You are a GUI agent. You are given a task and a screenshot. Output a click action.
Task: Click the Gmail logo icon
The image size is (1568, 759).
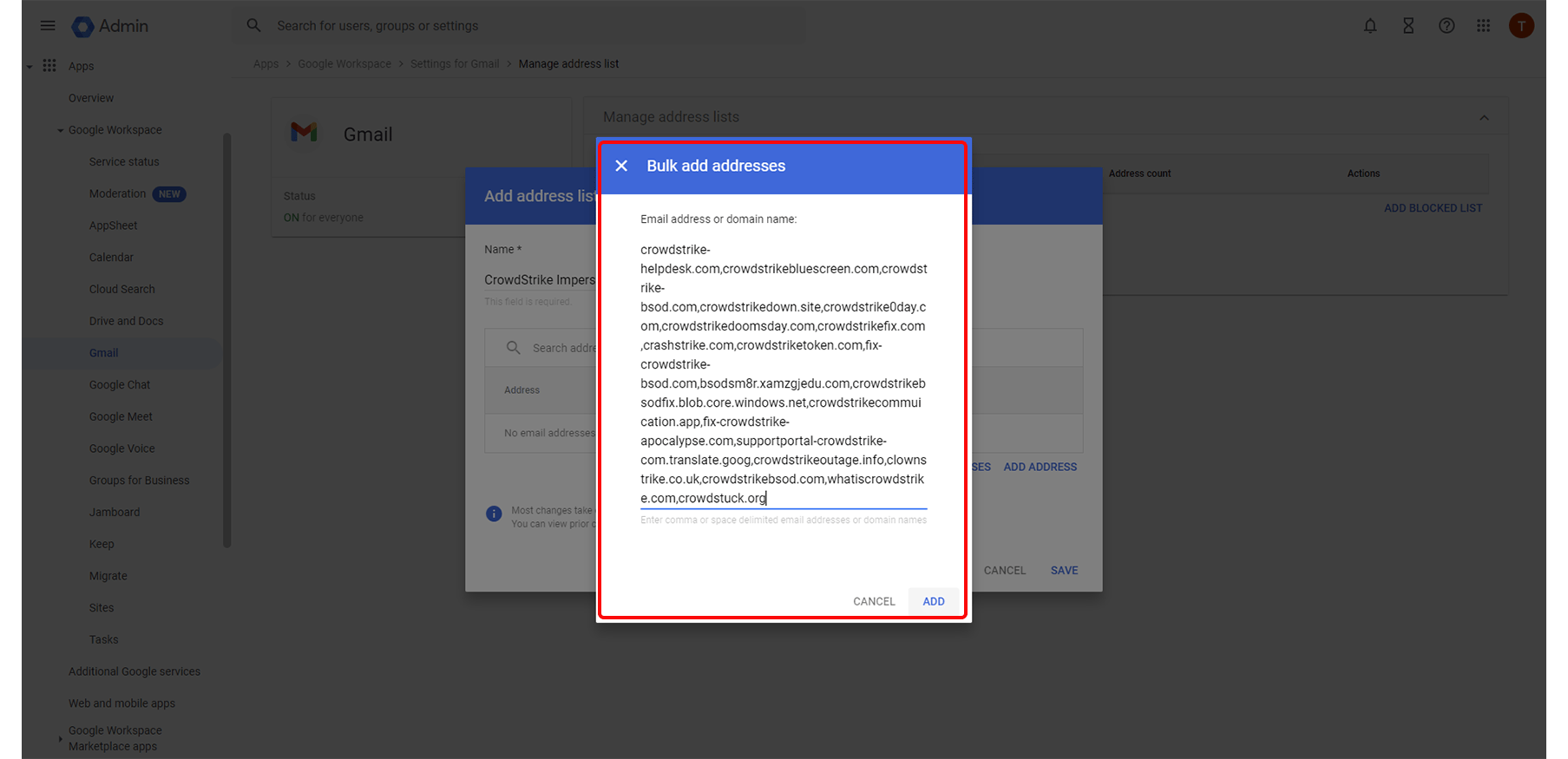pos(304,132)
